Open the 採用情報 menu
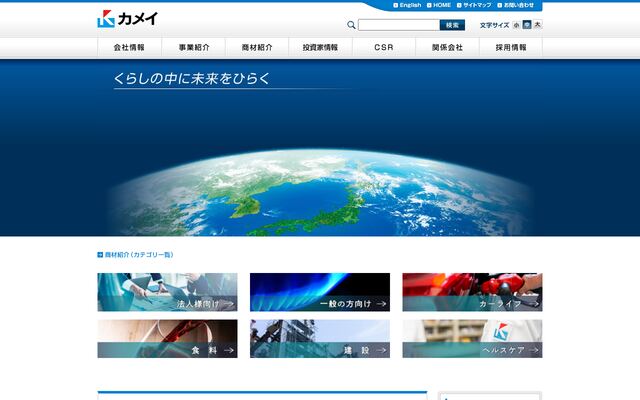The width and height of the screenshot is (640, 400). coord(511,47)
